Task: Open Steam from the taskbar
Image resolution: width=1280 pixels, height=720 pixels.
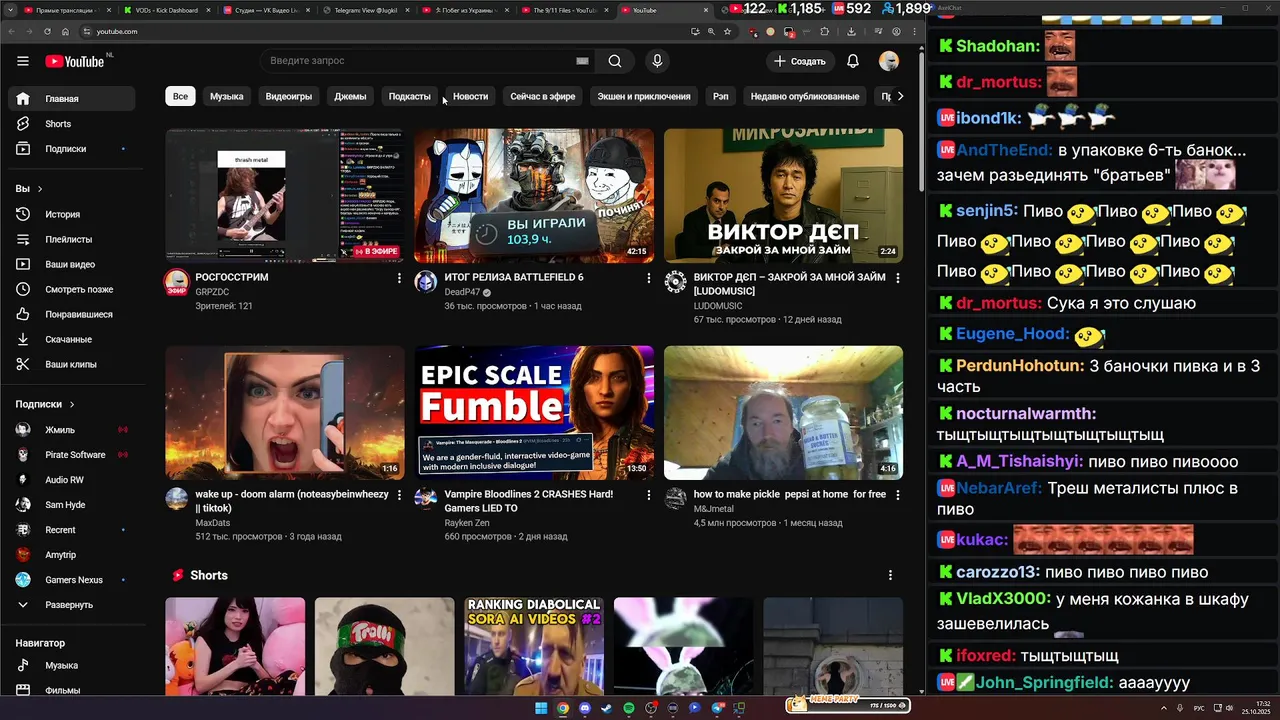Action: point(607,708)
